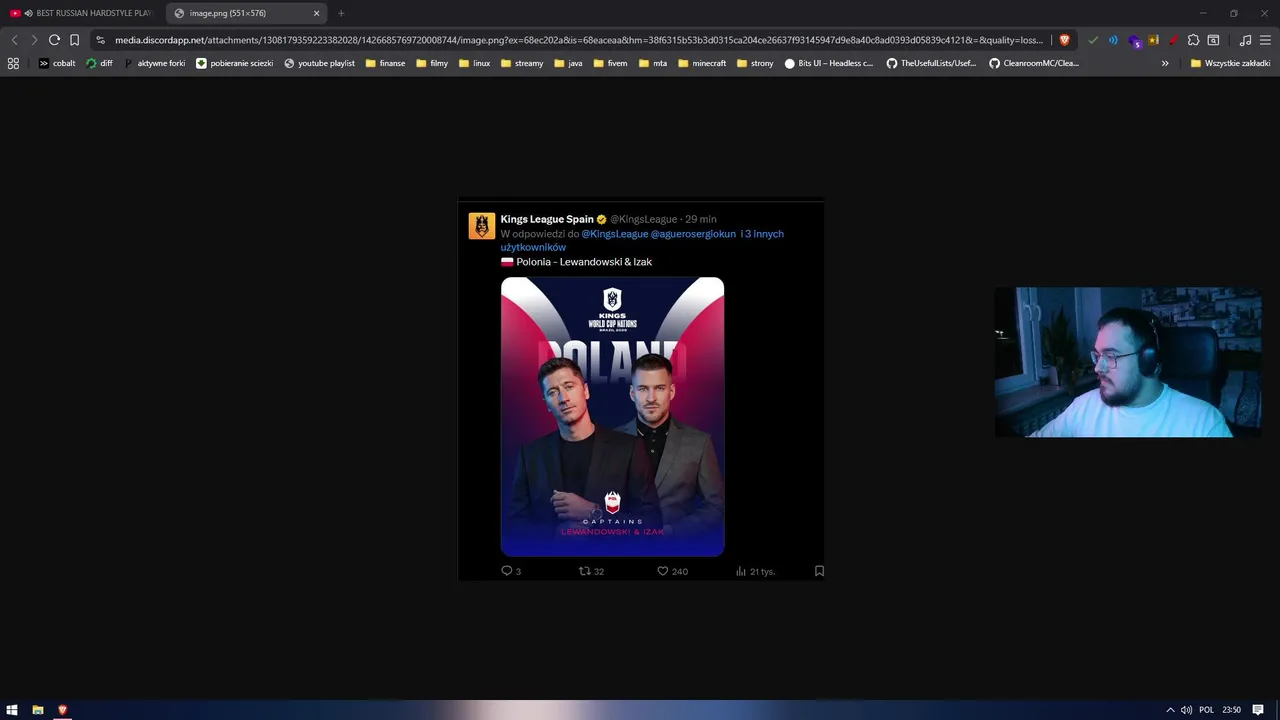1280x720 pixels.
Task: Open the aktywne forki bookmark
Action: tap(155, 63)
